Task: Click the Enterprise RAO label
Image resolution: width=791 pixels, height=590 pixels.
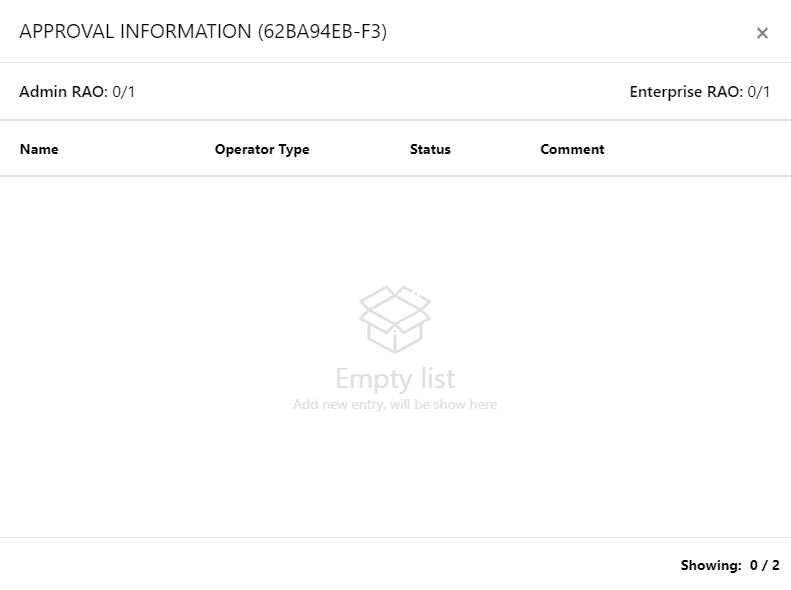Action: coord(686,92)
